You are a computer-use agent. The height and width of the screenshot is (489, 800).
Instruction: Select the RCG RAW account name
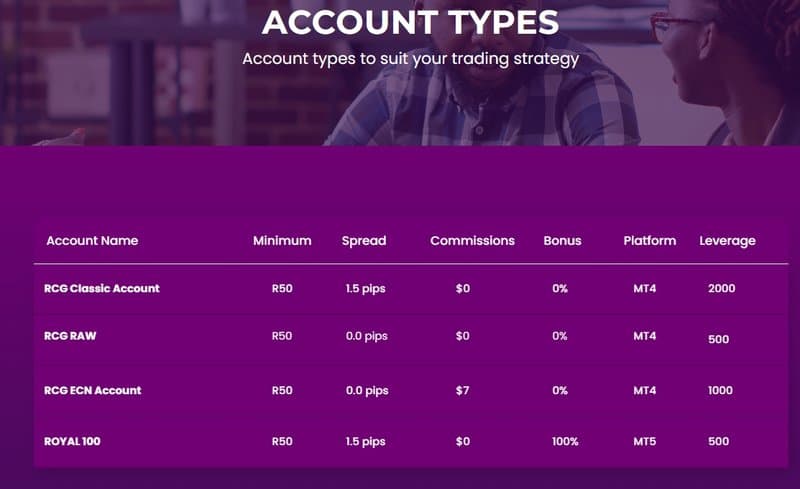[x=70, y=336]
